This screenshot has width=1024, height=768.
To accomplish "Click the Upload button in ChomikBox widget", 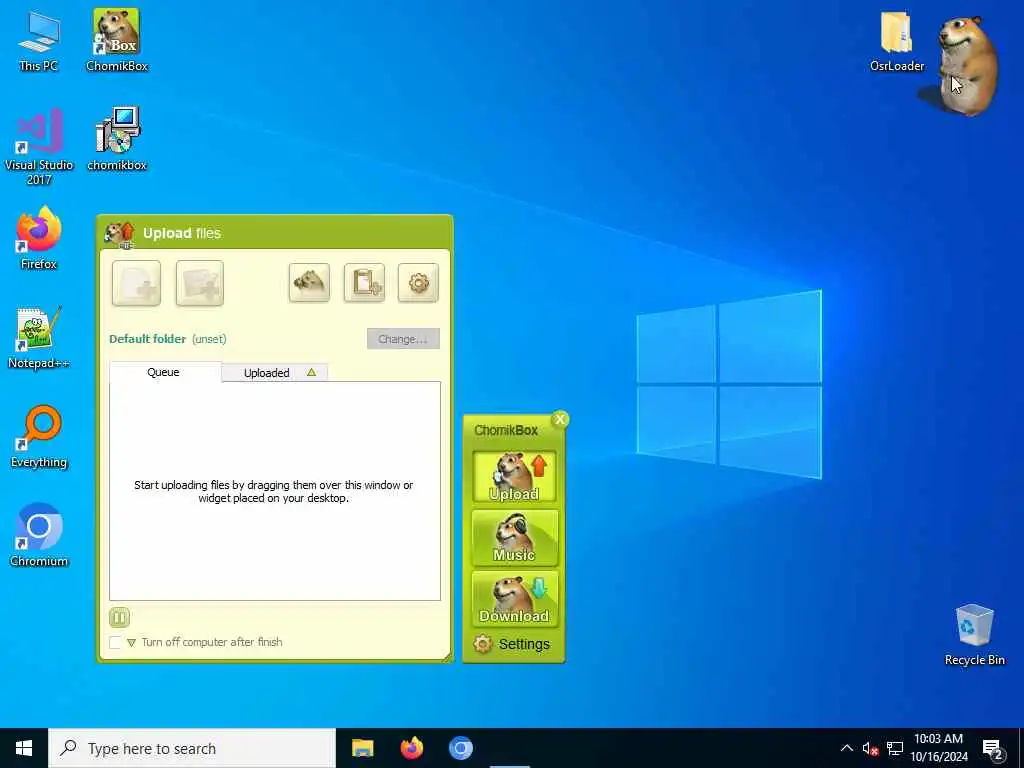I will pos(515,477).
